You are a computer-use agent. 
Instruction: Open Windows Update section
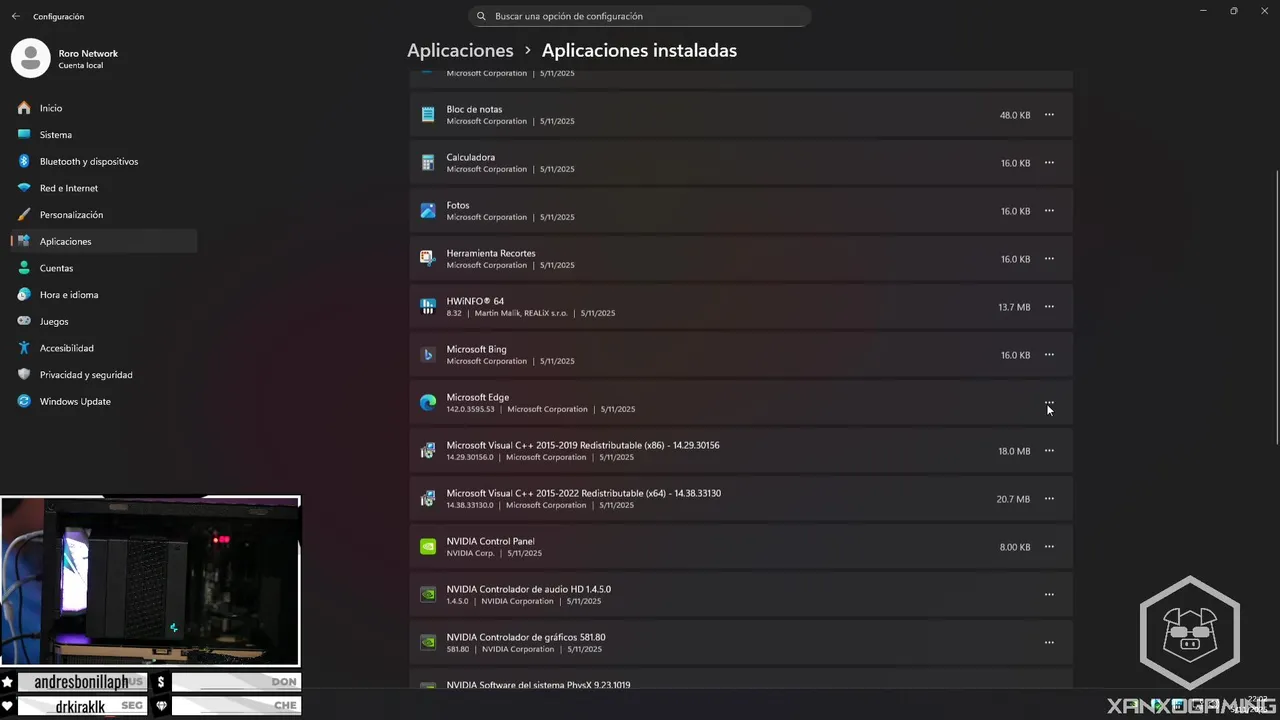104,401
